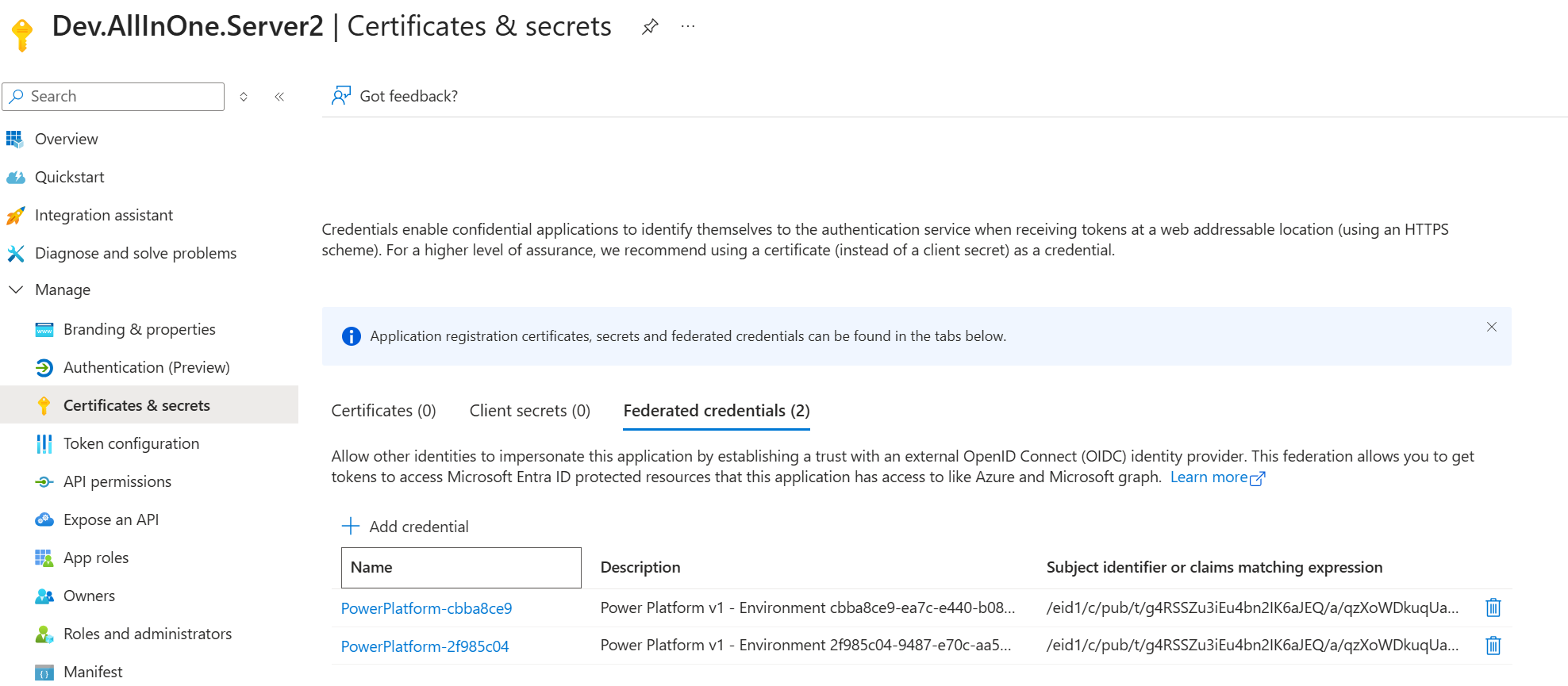The image size is (1568, 686).
Task: Select Certificates & secrets in sidebar
Action: point(136,405)
